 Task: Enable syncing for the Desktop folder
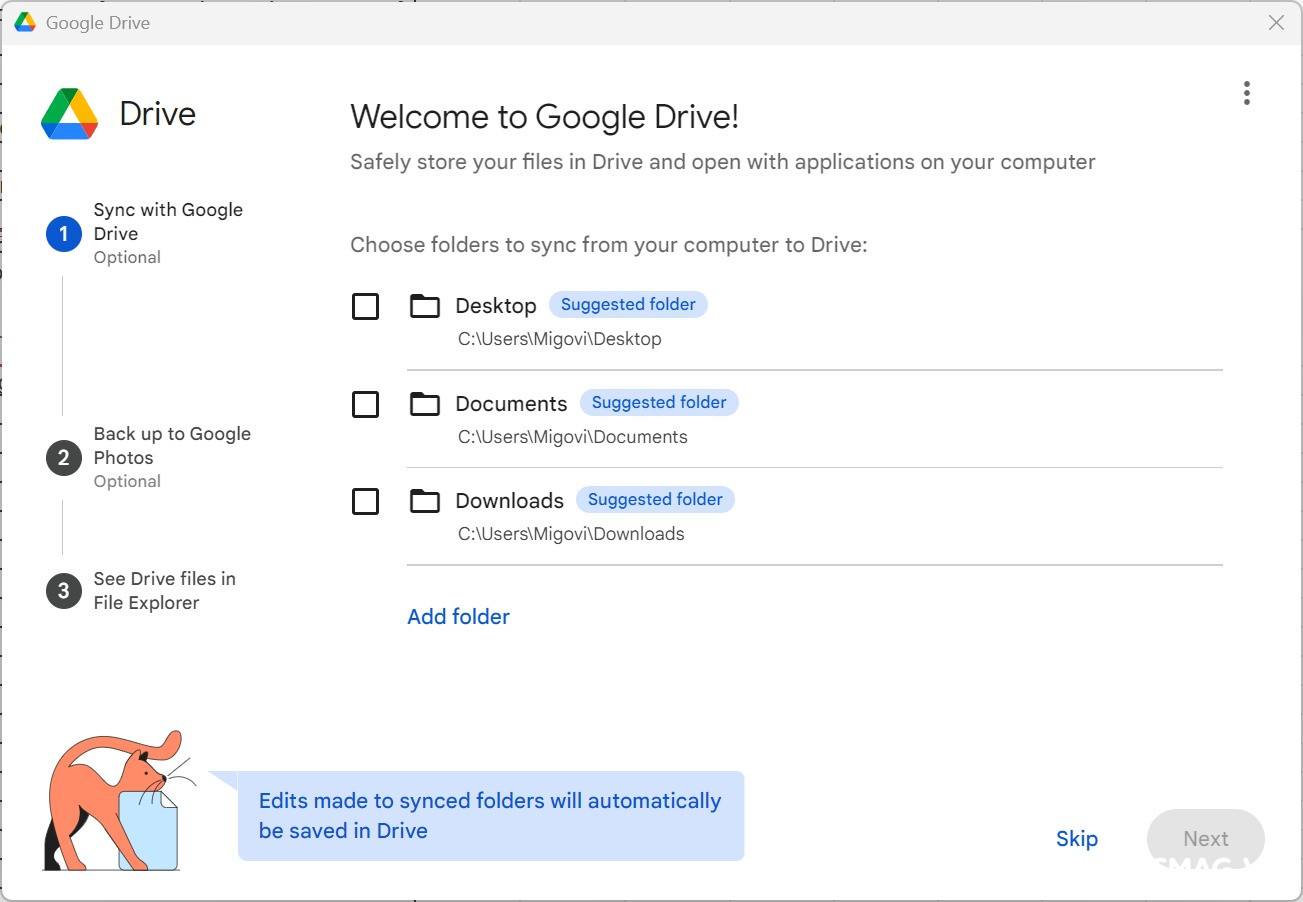[x=365, y=306]
